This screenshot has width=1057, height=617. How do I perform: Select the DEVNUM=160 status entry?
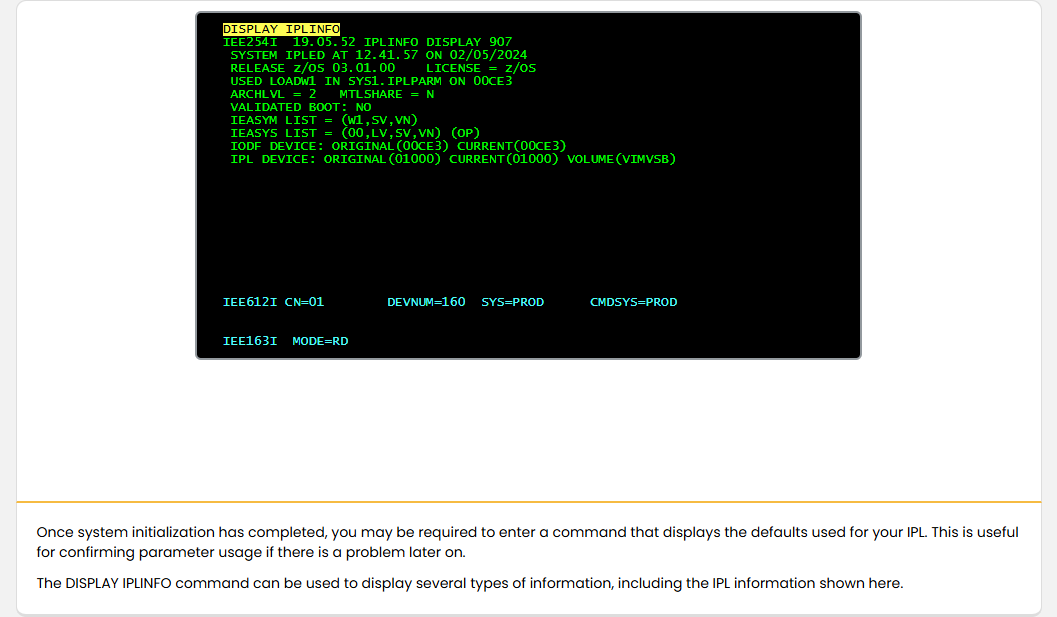pyautogui.click(x=426, y=302)
